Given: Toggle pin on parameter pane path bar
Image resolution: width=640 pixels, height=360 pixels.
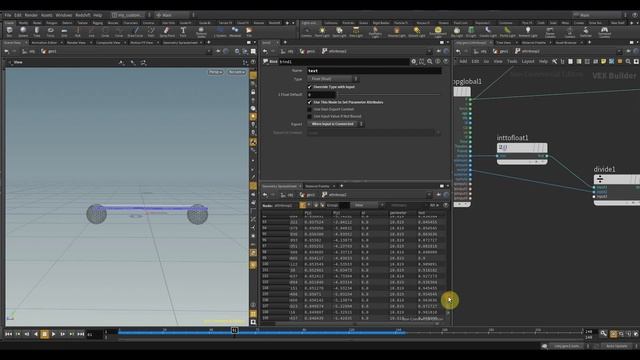Looking at the screenshot, I should point(438,51).
